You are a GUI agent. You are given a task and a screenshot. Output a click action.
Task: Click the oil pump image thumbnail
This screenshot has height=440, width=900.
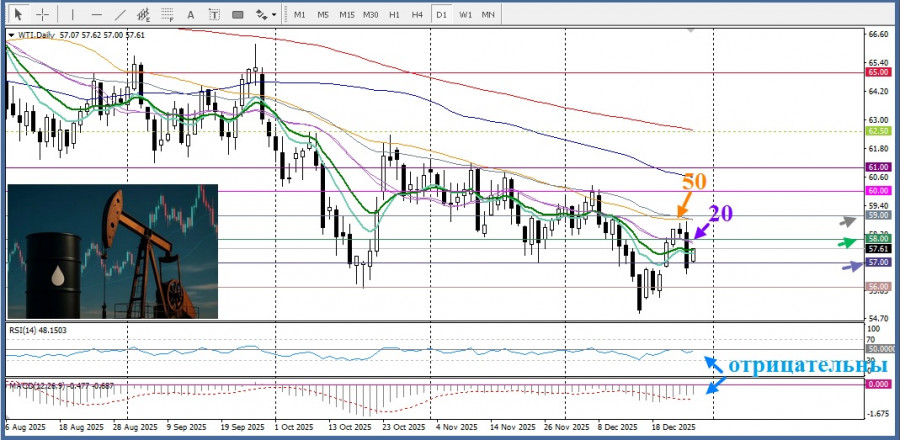111,251
